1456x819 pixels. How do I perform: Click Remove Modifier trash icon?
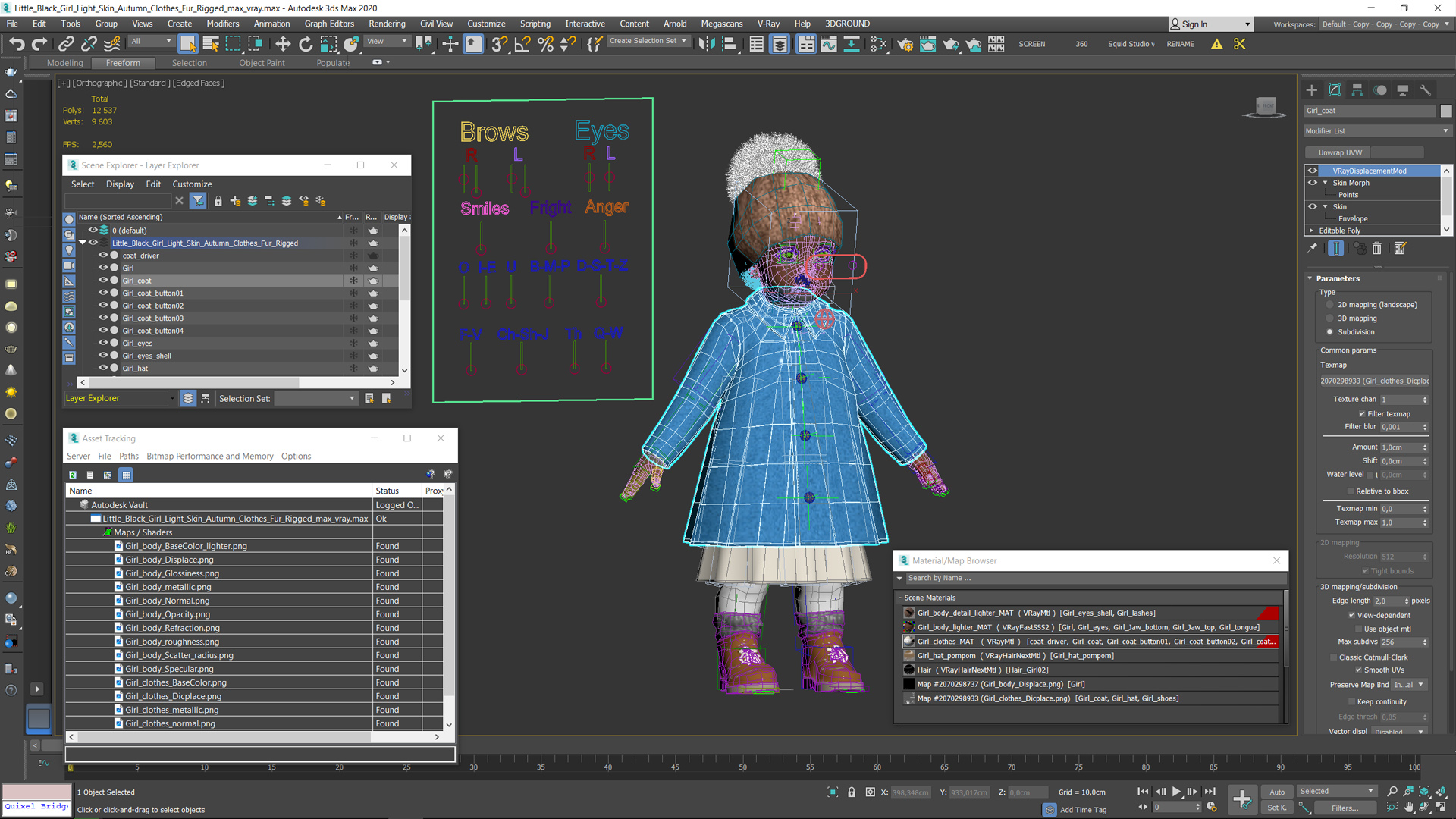[1377, 248]
